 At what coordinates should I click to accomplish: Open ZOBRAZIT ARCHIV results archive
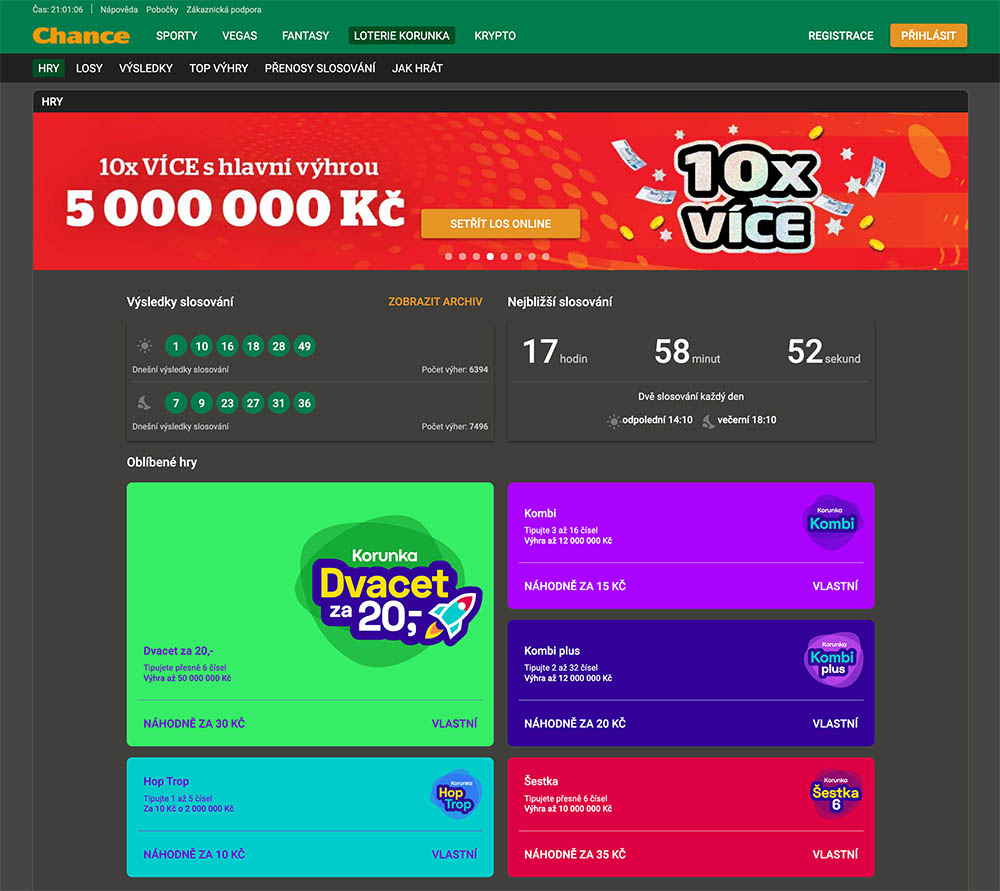pyautogui.click(x=436, y=302)
